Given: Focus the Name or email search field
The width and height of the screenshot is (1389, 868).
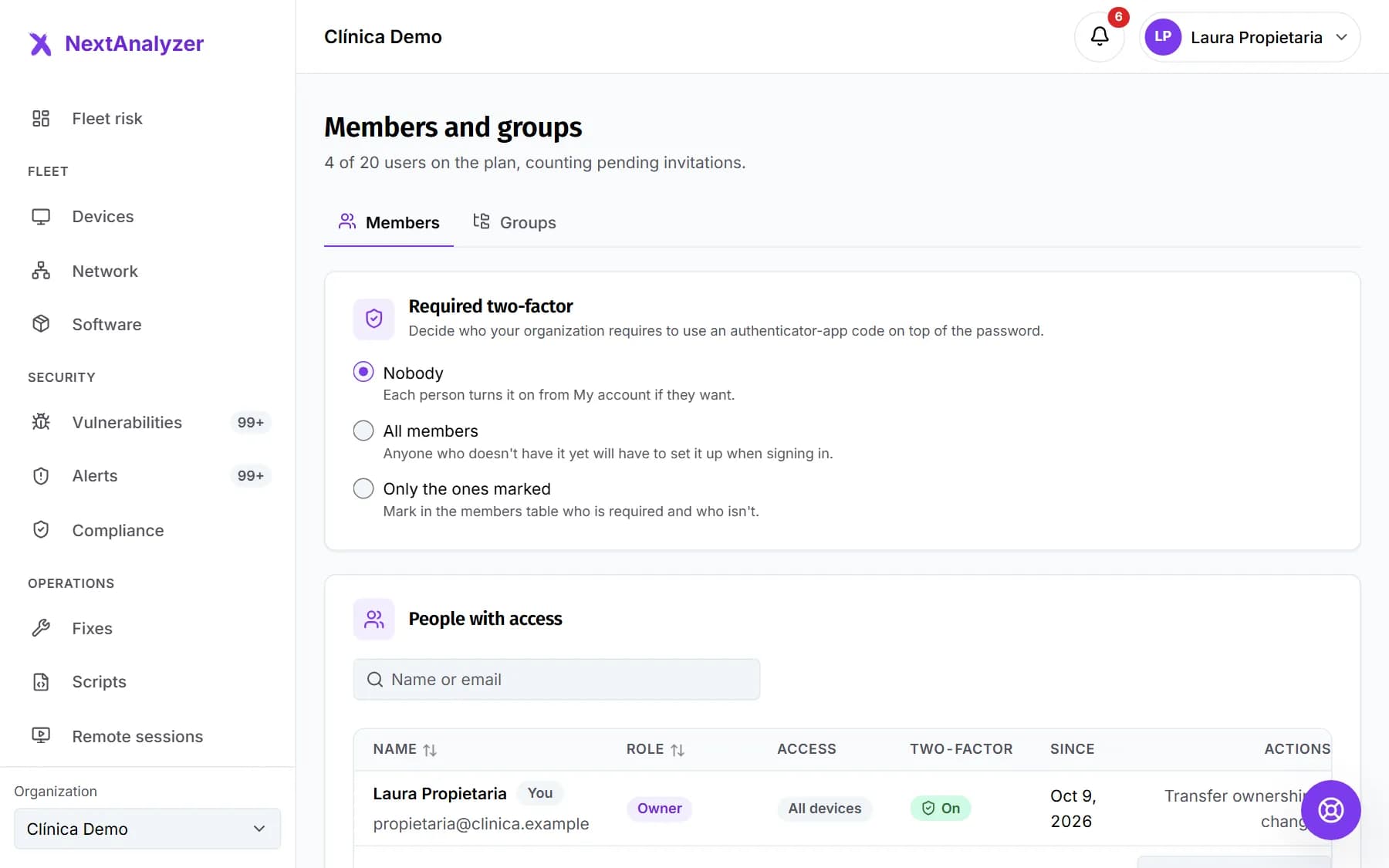Looking at the screenshot, I should coord(556,680).
